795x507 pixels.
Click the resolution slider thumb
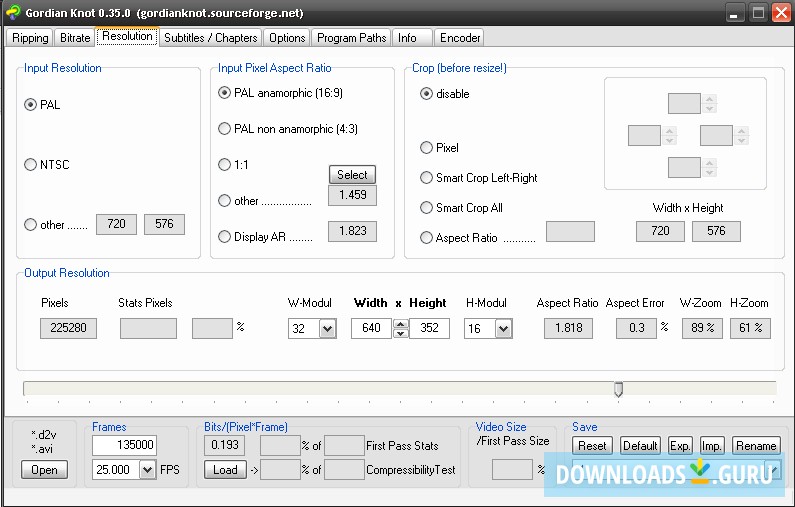coord(619,389)
